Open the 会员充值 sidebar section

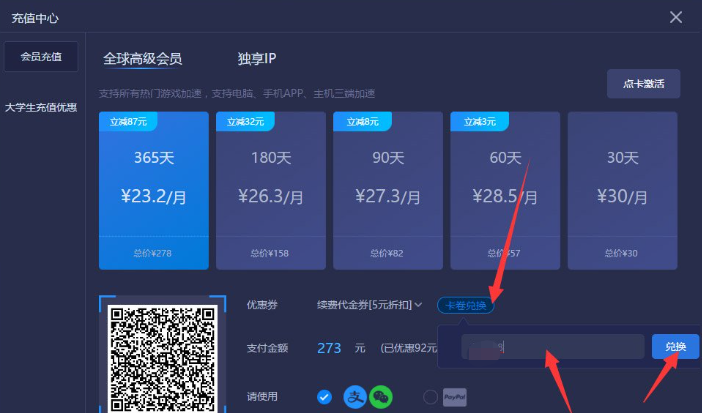click(41, 56)
